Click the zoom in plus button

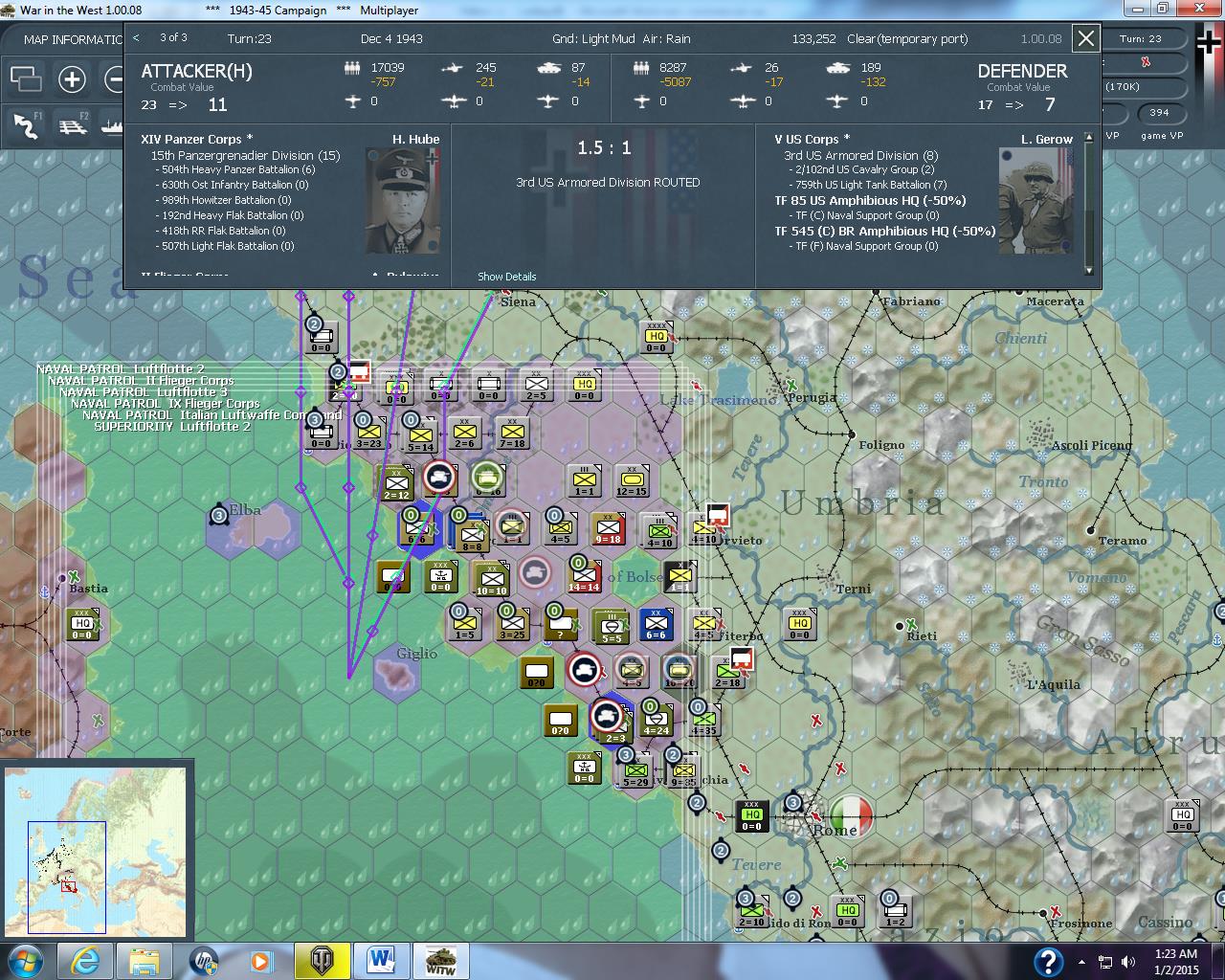point(72,79)
